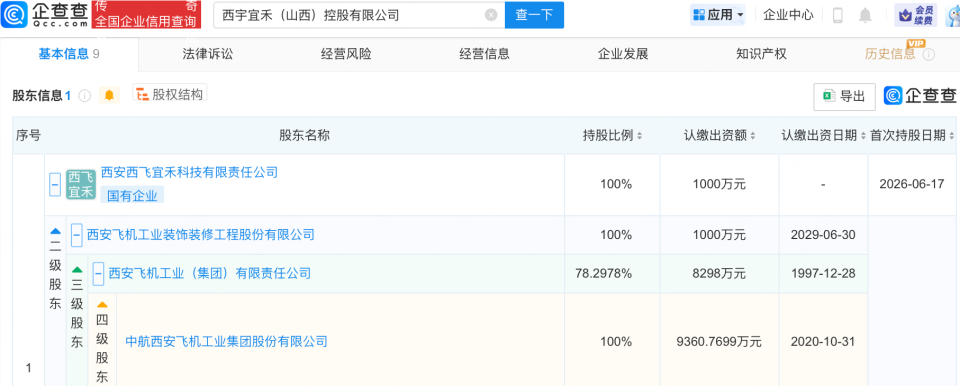The width and height of the screenshot is (960, 386).
Task: Open 西安西飞宜禾科技有限责任公司 link
Action: tap(189, 172)
